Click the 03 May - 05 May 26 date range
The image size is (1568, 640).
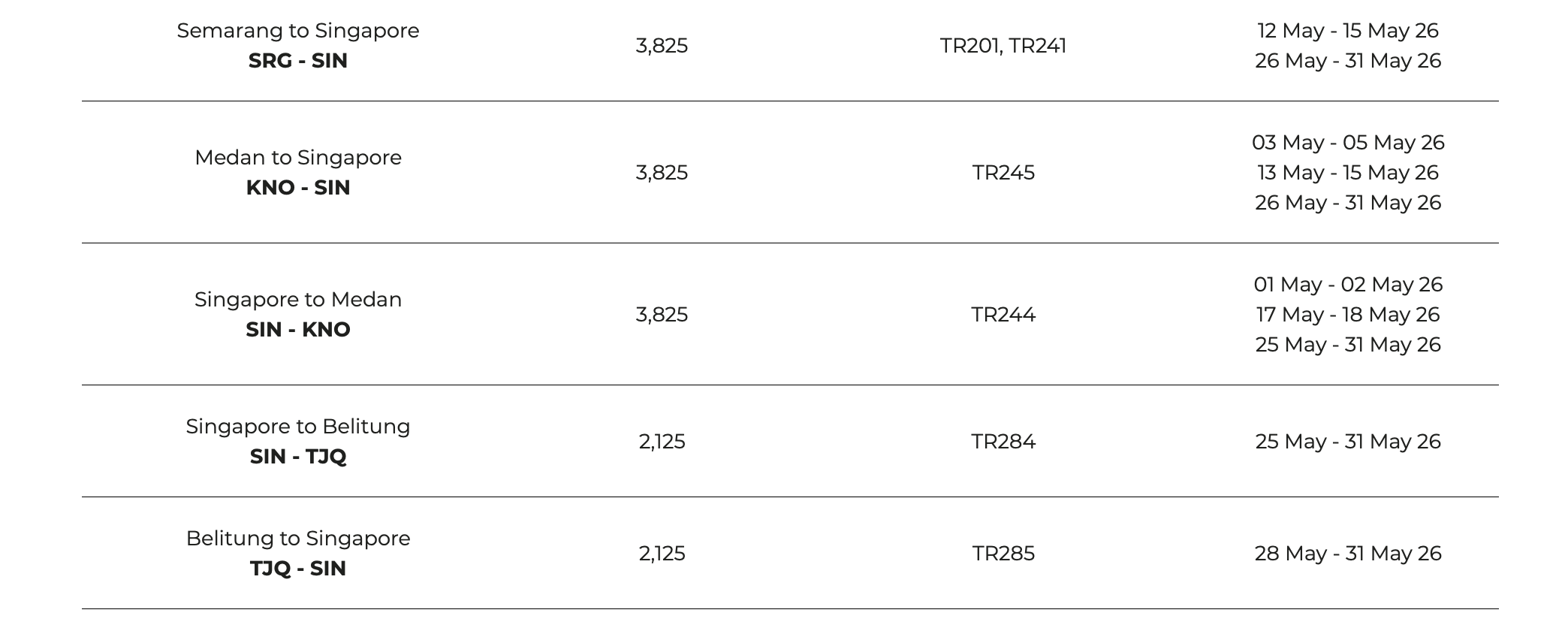click(1348, 143)
